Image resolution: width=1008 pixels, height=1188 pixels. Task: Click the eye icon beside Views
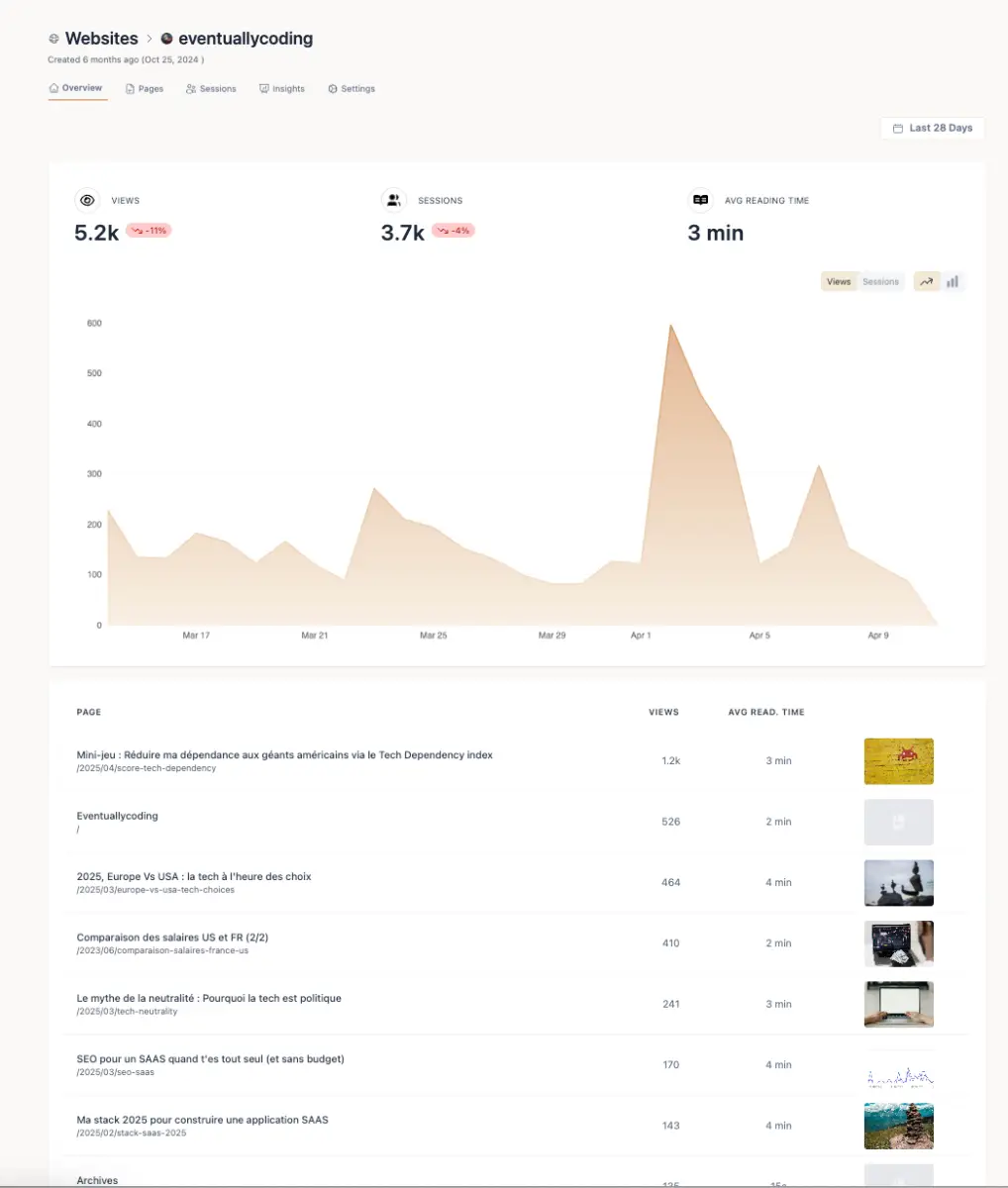(x=87, y=200)
